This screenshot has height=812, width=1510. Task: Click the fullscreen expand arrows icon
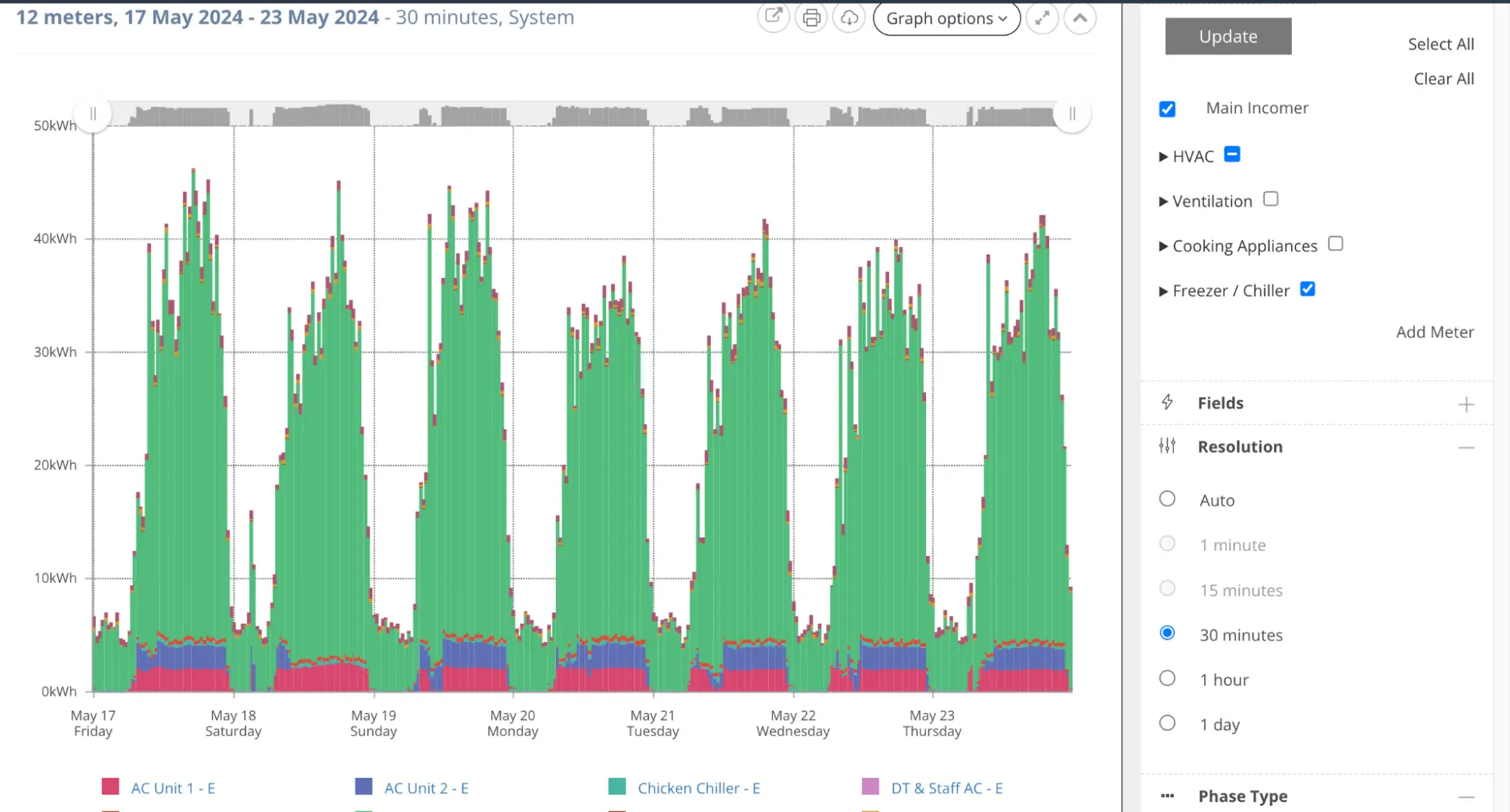coord(1042,18)
